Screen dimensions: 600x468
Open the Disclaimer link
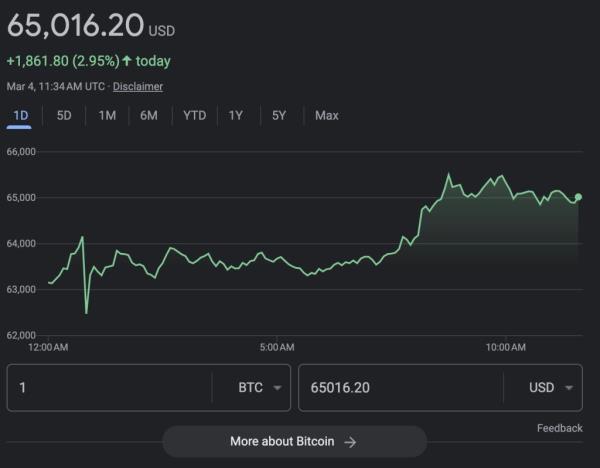(x=138, y=86)
